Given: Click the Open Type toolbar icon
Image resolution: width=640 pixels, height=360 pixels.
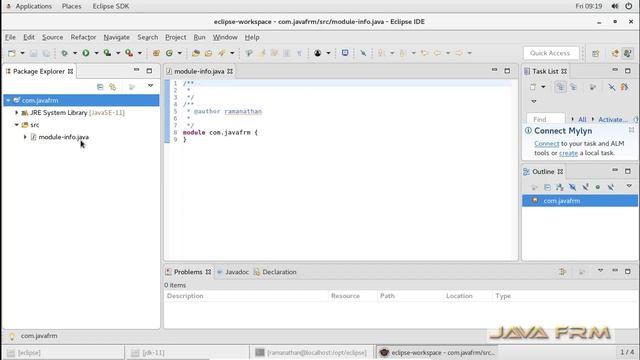Looking at the screenshot, I should click(x=196, y=53).
